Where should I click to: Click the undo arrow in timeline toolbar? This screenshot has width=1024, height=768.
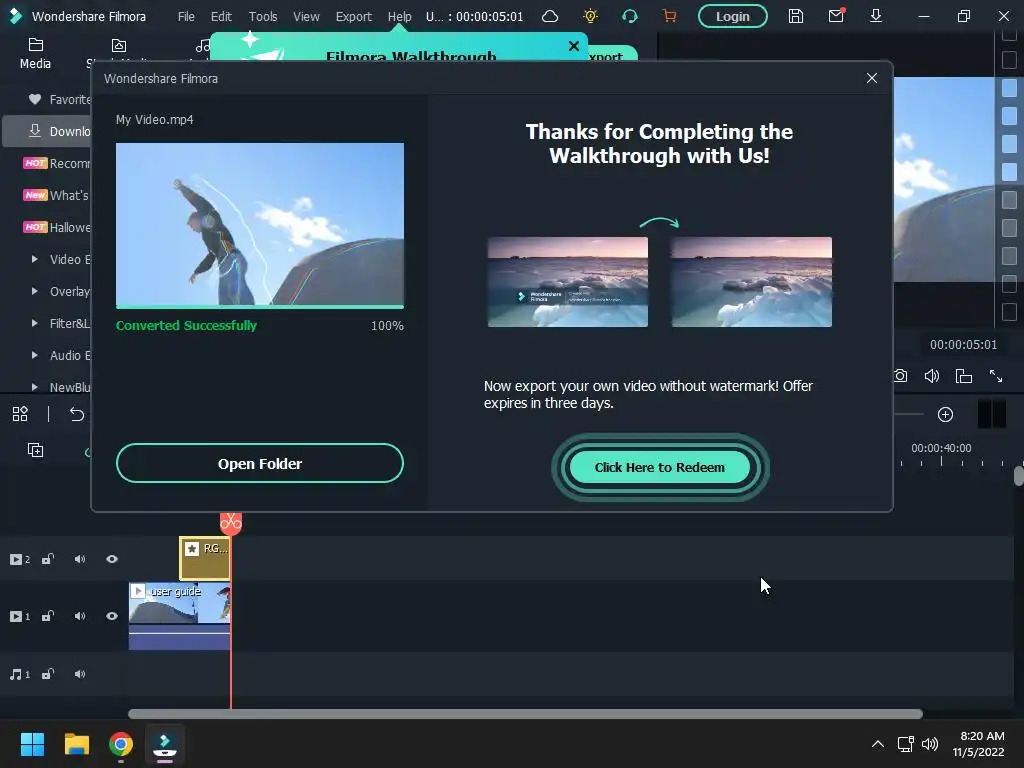pyautogui.click(x=76, y=414)
